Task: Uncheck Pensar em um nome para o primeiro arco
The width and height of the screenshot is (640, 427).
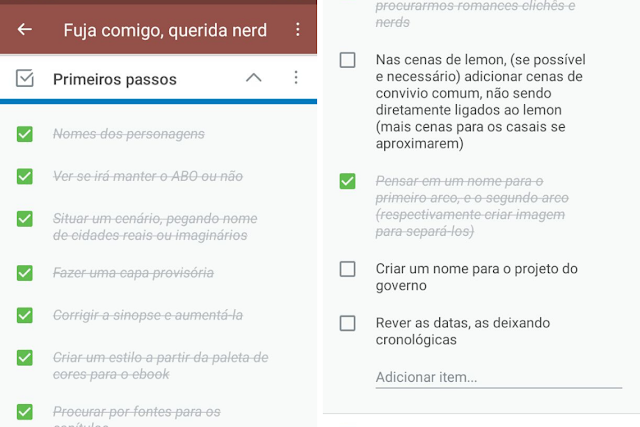Action: coord(347,181)
